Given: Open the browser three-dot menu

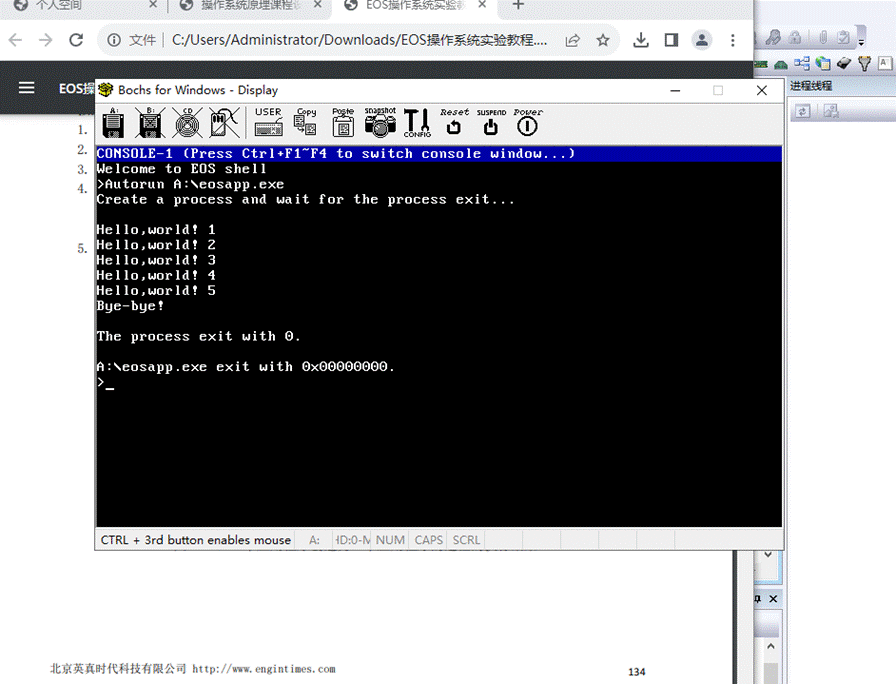Looking at the screenshot, I should [x=733, y=40].
